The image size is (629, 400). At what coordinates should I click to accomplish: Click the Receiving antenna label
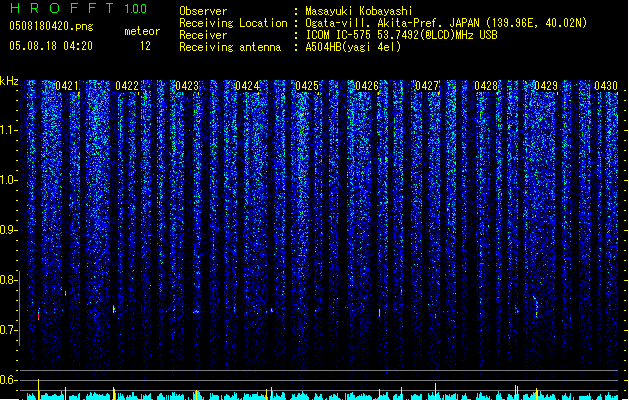(x=230, y=47)
